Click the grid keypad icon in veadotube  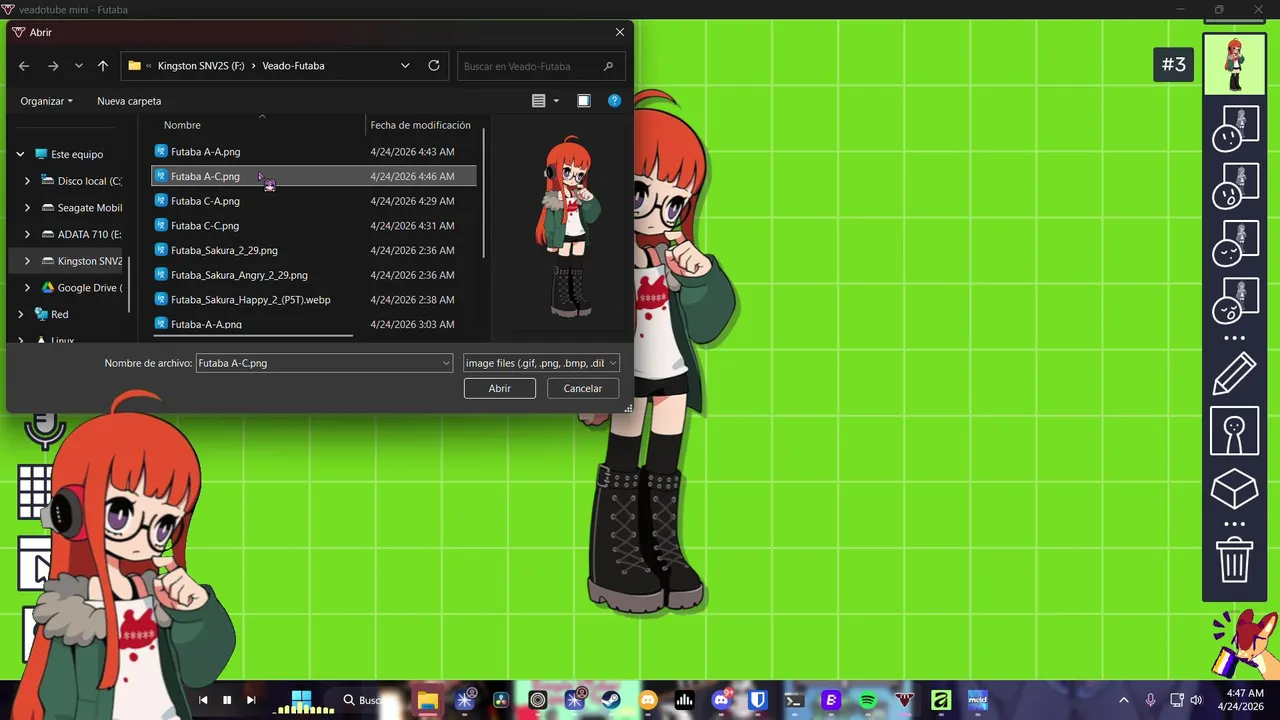tap(34, 491)
